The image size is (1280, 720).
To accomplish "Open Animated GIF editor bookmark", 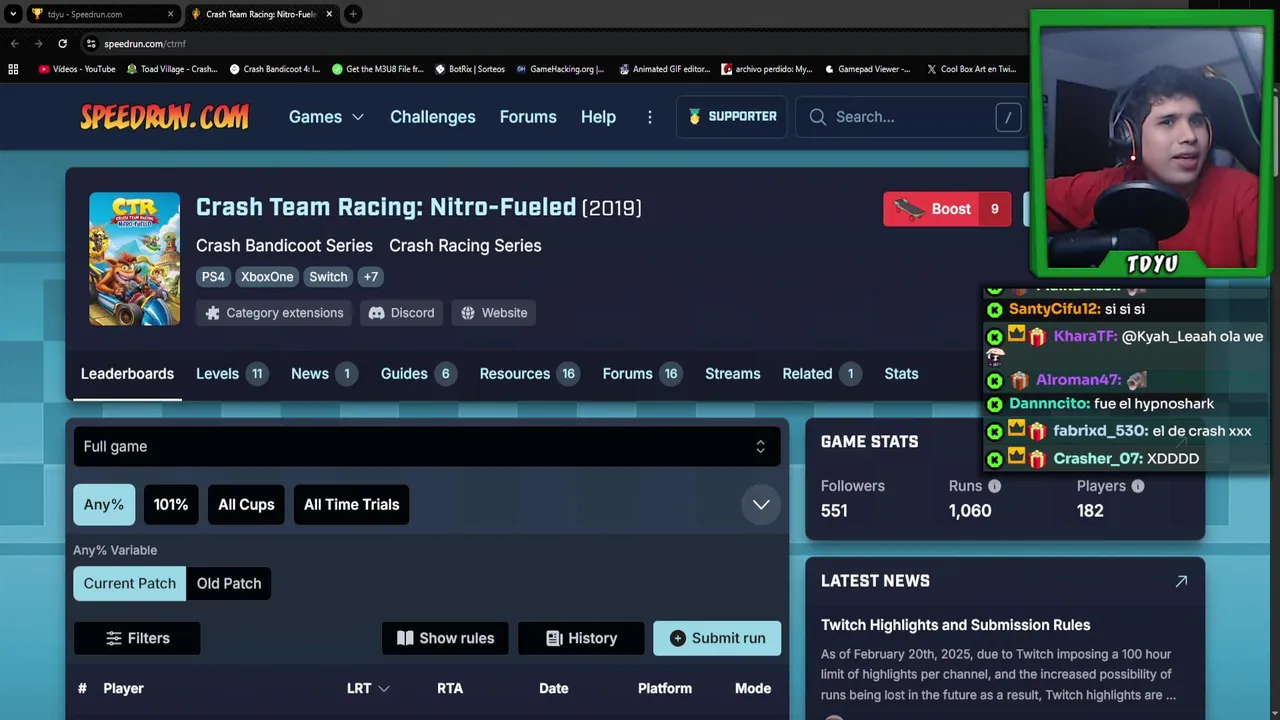I will [666, 69].
